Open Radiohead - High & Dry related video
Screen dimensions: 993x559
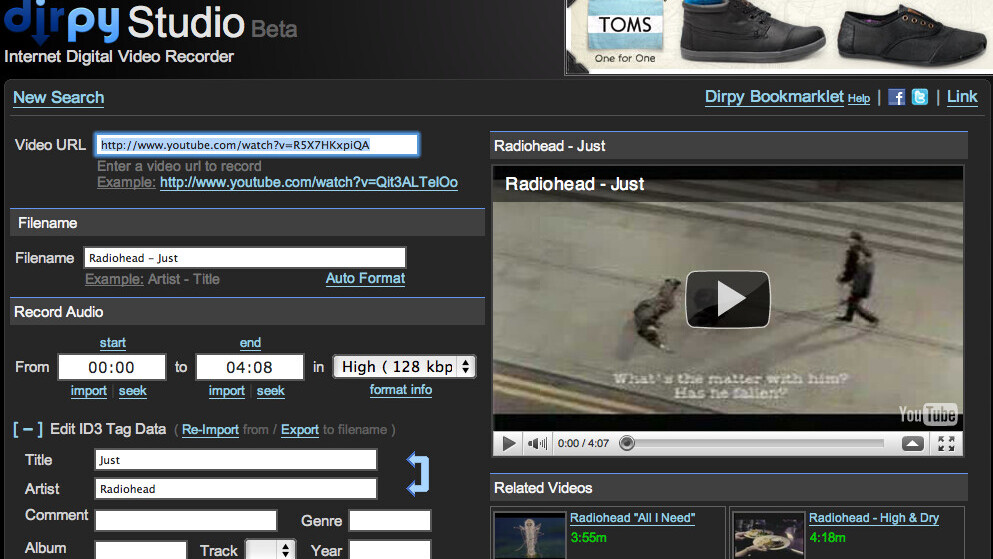pyautogui.click(x=874, y=518)
